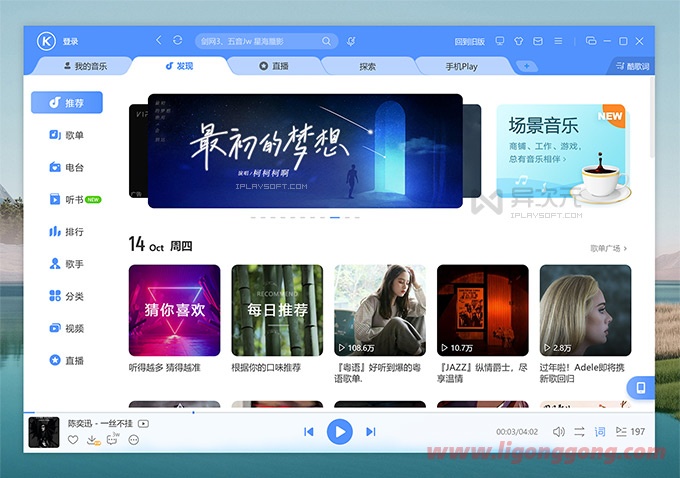Download the current song
This screenshot has width=680, height=478.
pos(92,440)
